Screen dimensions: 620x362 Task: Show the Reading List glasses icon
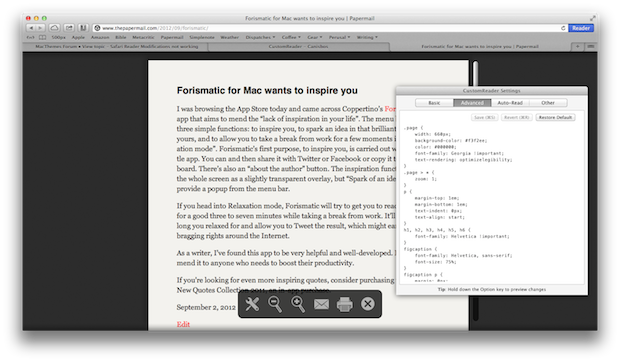click(30, 37)
